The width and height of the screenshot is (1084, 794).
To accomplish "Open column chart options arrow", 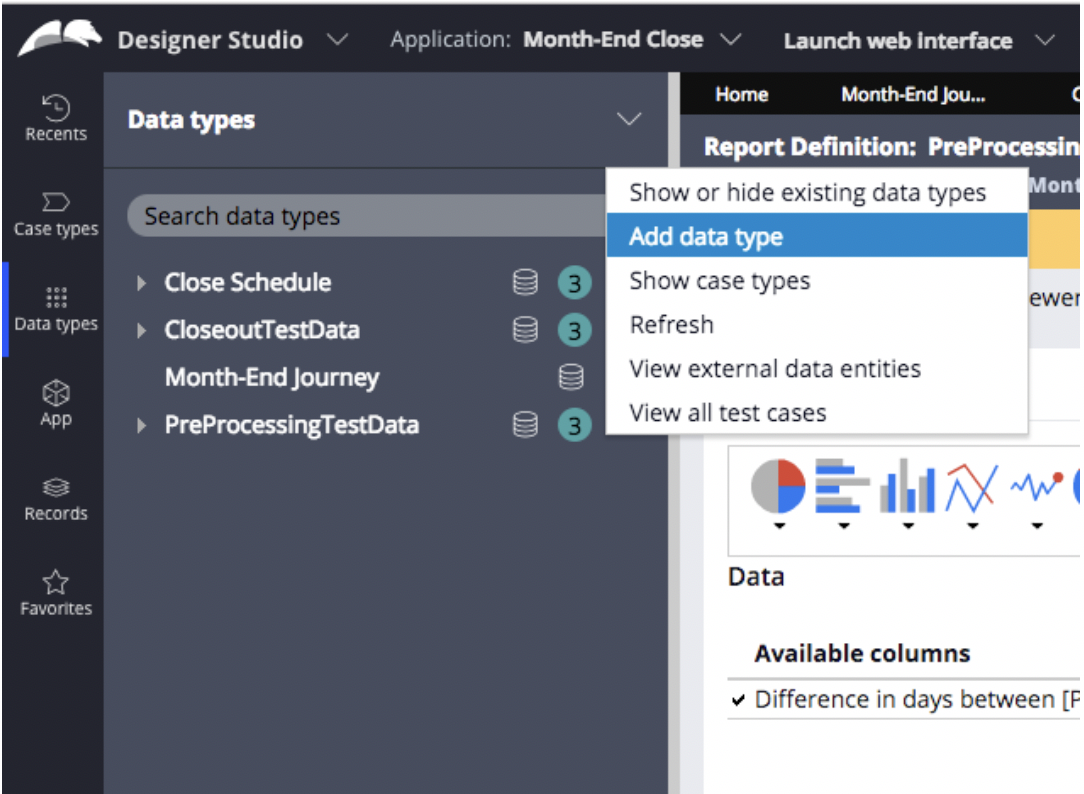I will click(x=908, y=527).
